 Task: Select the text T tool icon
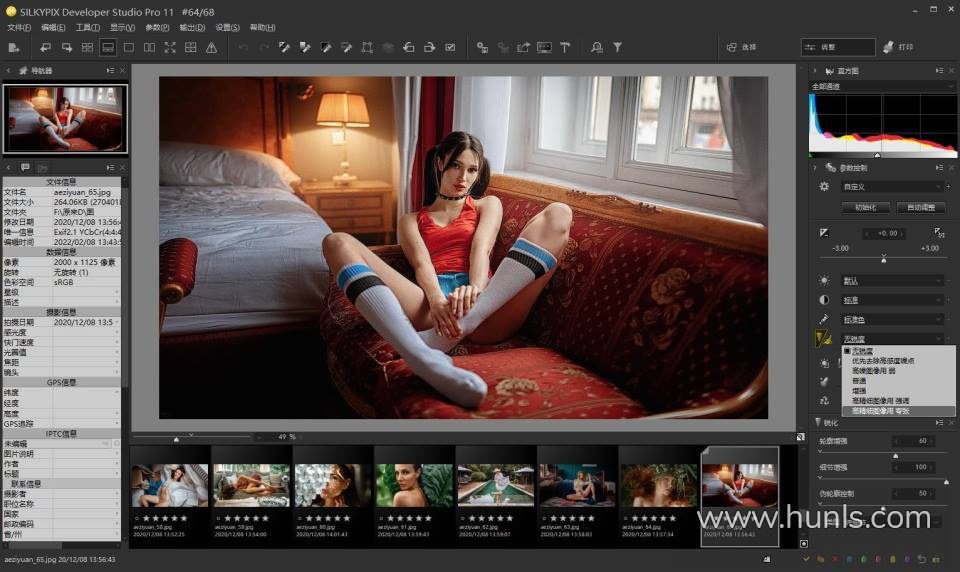pos(565,47)
